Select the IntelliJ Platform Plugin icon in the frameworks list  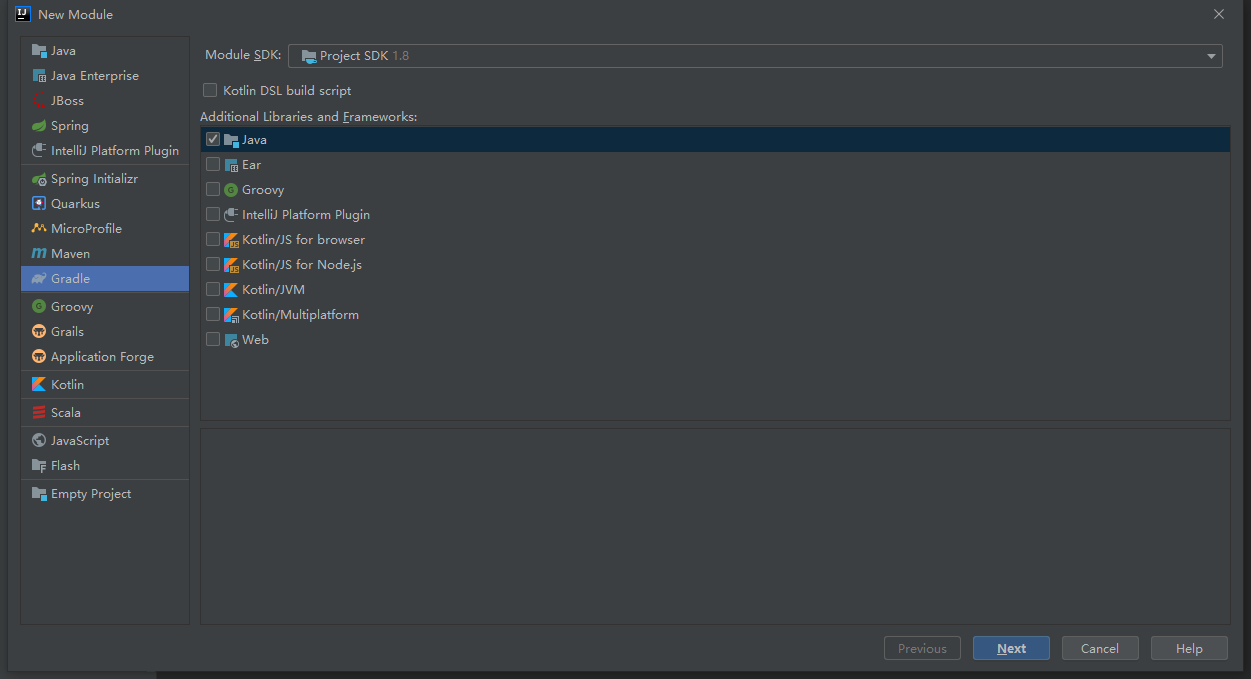click(x=231, y=215)
